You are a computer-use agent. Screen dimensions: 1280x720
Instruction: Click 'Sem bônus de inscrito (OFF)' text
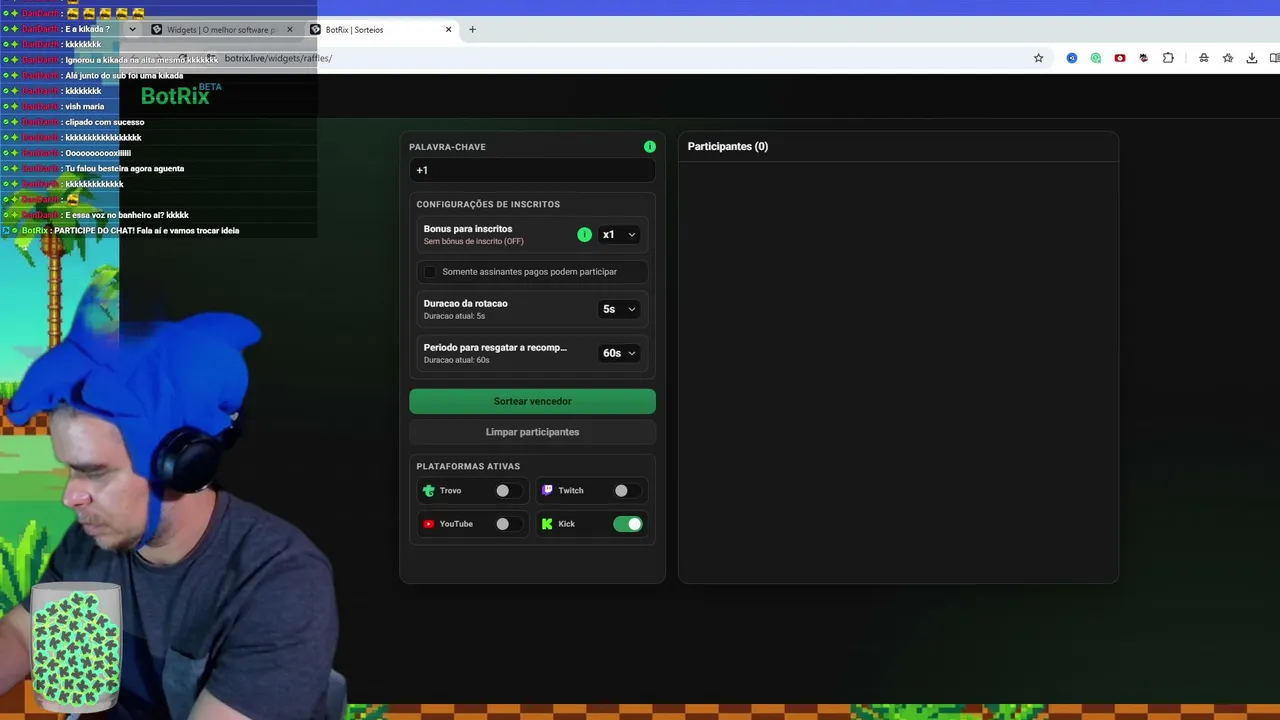point(473,242)
